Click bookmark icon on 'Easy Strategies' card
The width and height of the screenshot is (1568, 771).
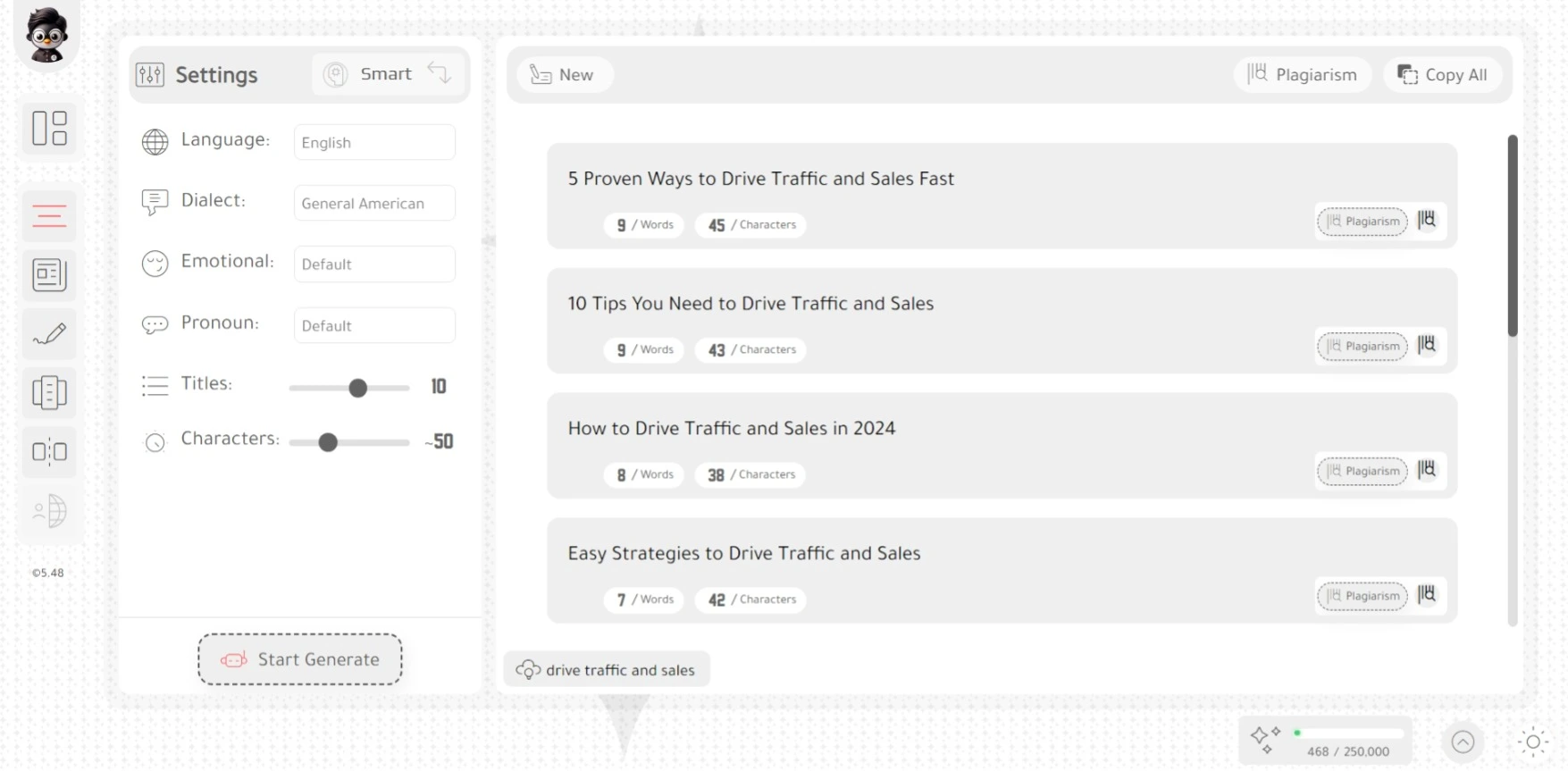1427,595
